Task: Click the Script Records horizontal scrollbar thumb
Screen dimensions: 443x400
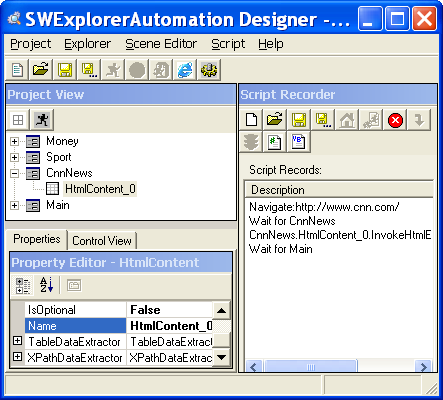Action: pyautogui.click(x=311, y=367)
